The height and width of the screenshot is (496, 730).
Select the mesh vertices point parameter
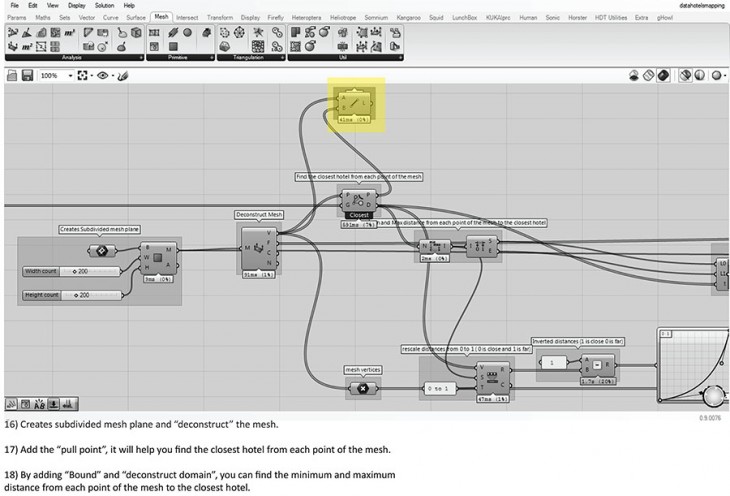point(362,388)
